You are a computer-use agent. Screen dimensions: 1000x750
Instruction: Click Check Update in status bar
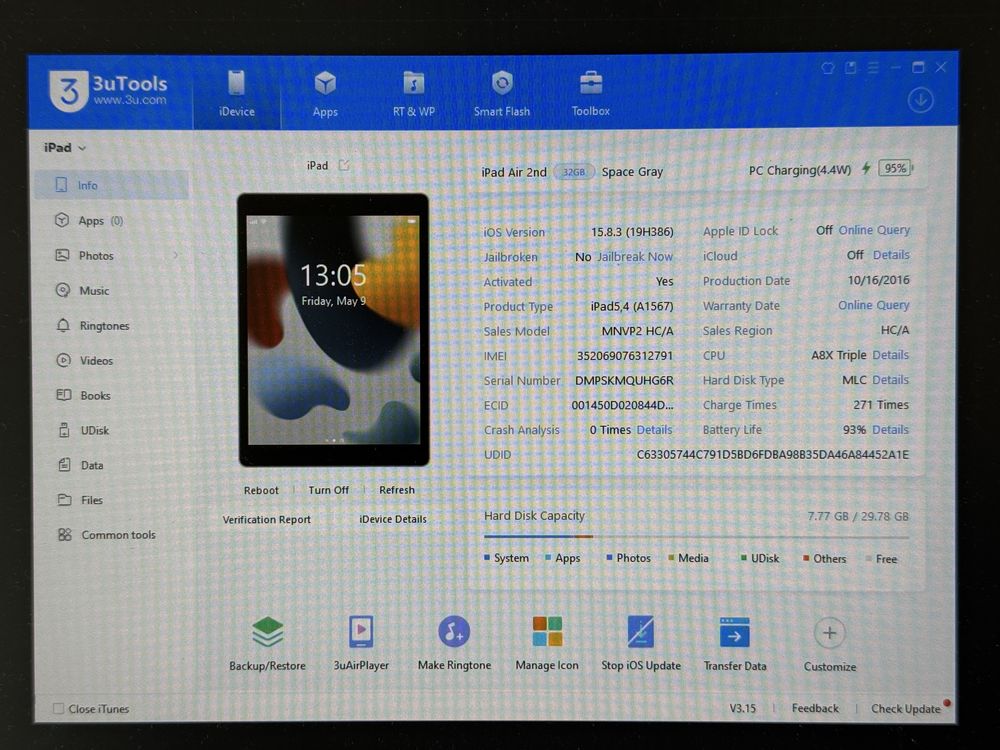click(906, 709)
